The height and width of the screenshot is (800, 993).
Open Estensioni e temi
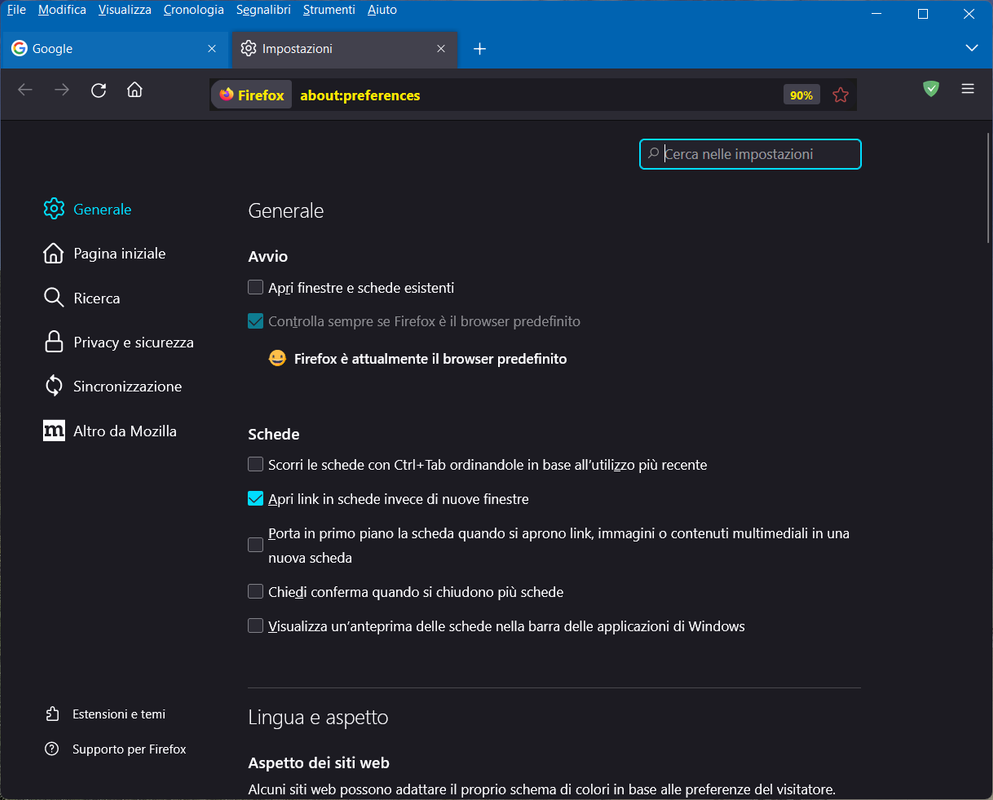tap(106, 714)
